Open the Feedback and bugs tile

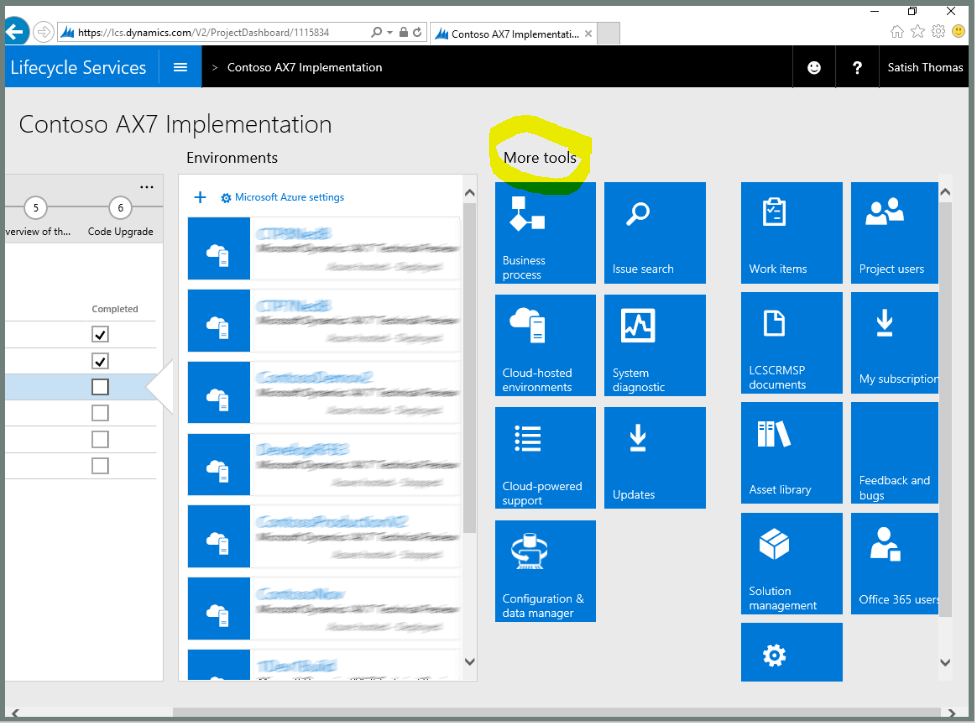[894, 453]
